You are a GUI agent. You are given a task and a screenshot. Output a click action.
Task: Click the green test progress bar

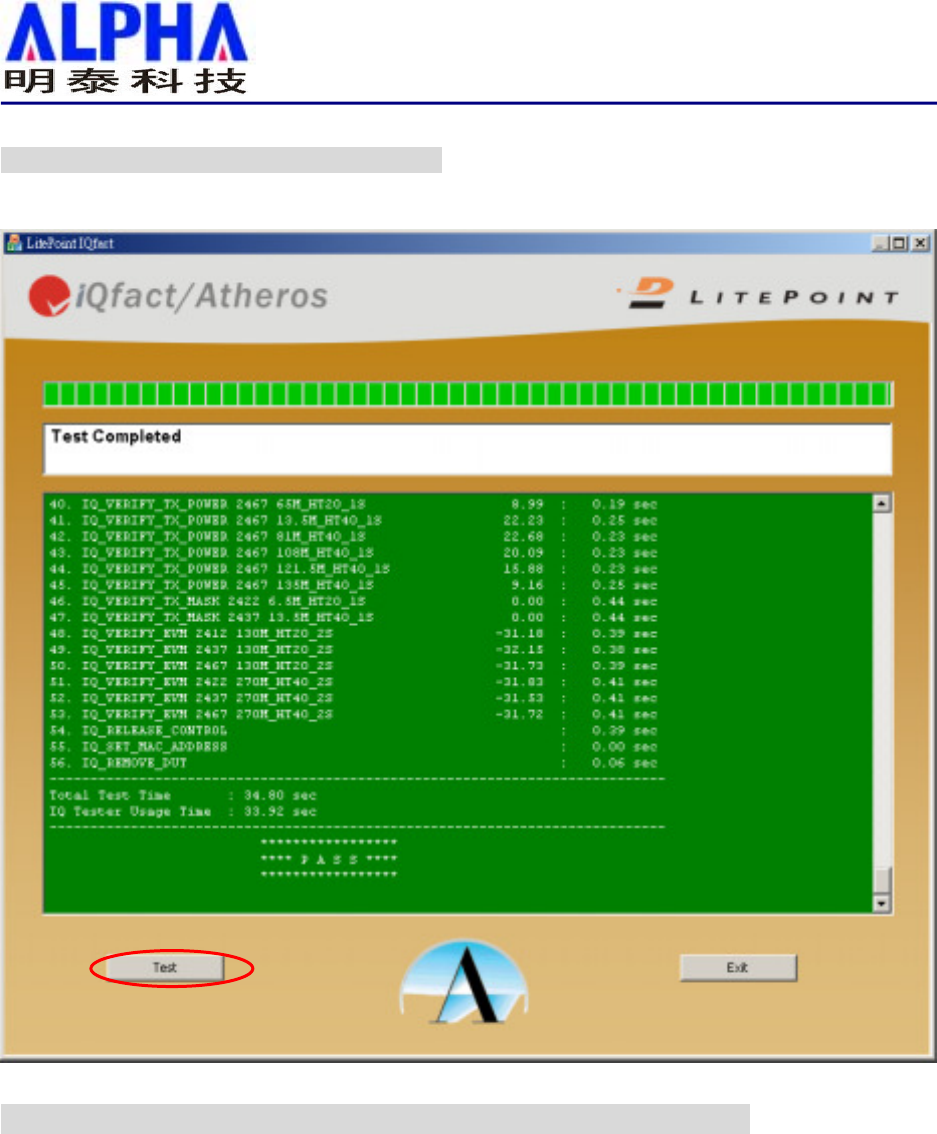(x=468, y=394)
